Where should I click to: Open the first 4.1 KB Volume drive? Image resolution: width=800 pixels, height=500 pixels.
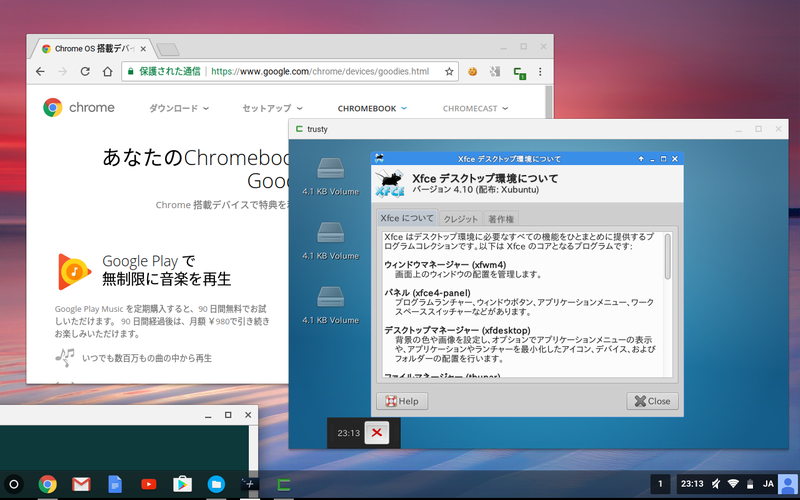point(331,168)
